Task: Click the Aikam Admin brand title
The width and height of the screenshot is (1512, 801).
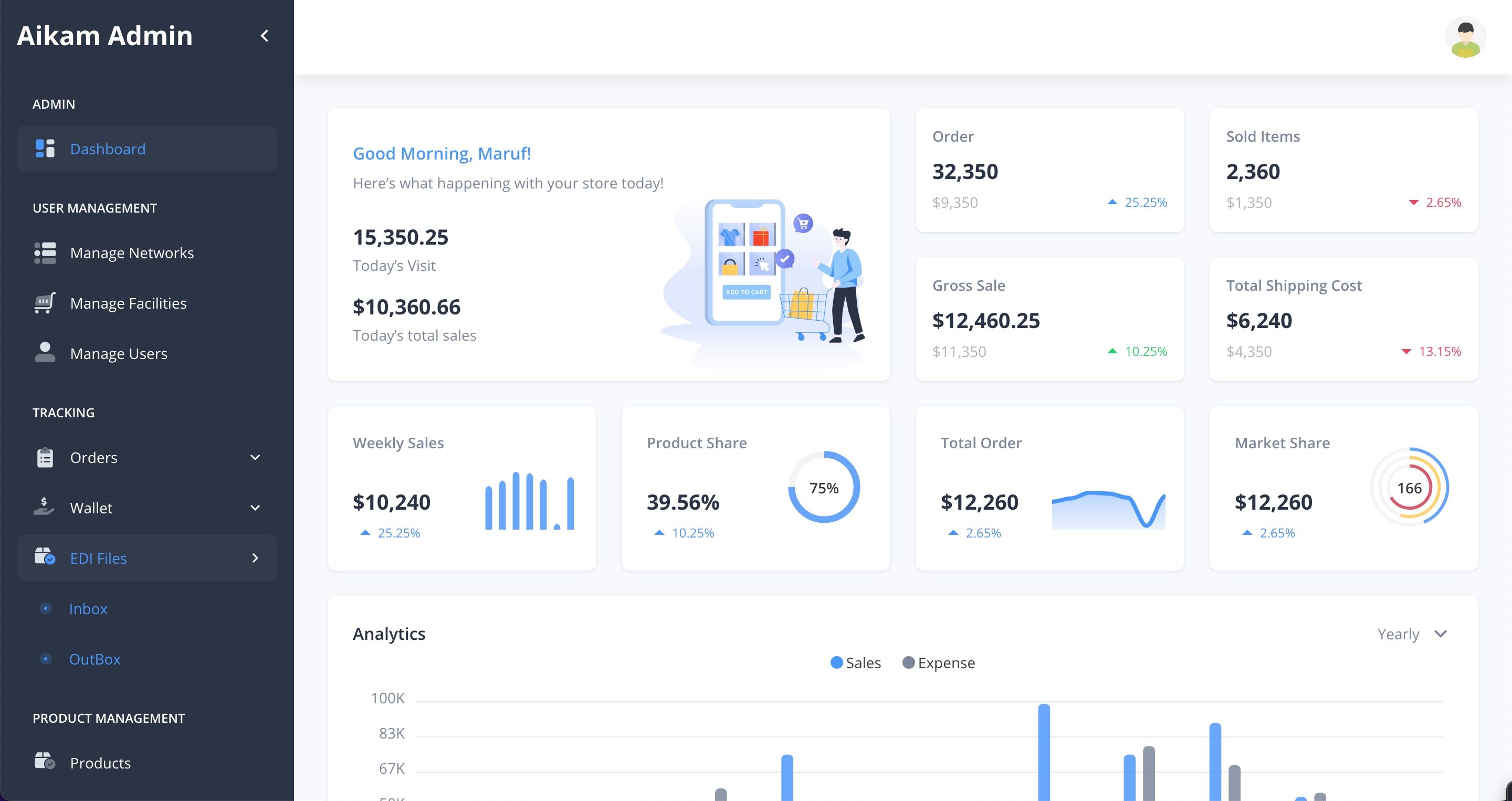Action: click(104, 36)
